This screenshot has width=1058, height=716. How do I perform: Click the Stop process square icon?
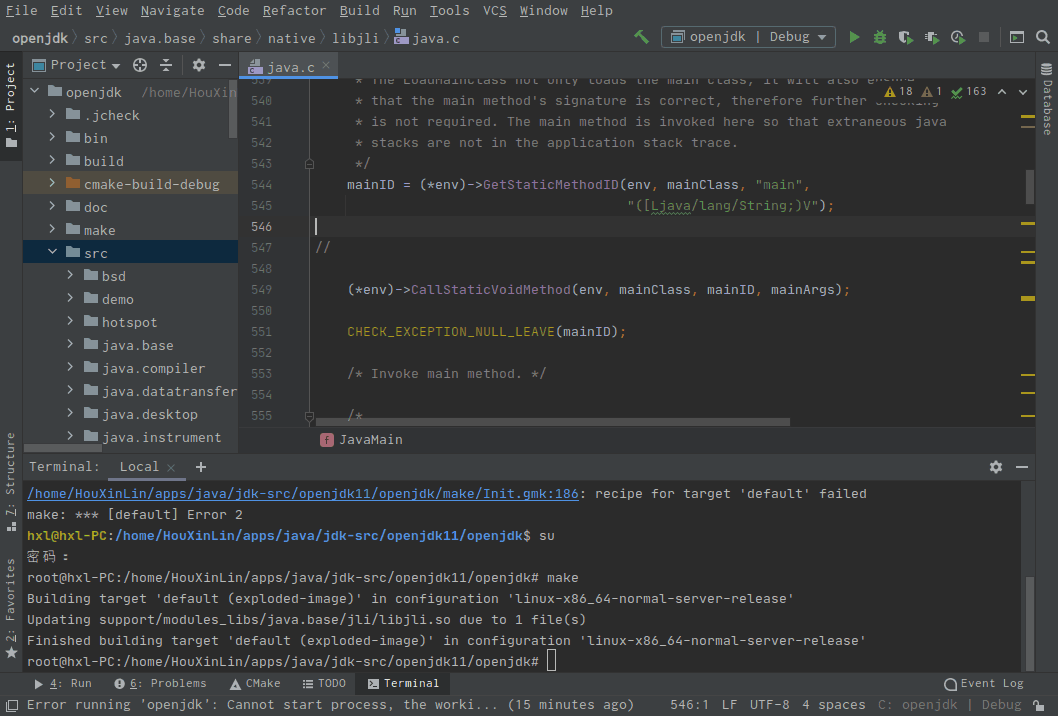[x=984, y=37]
